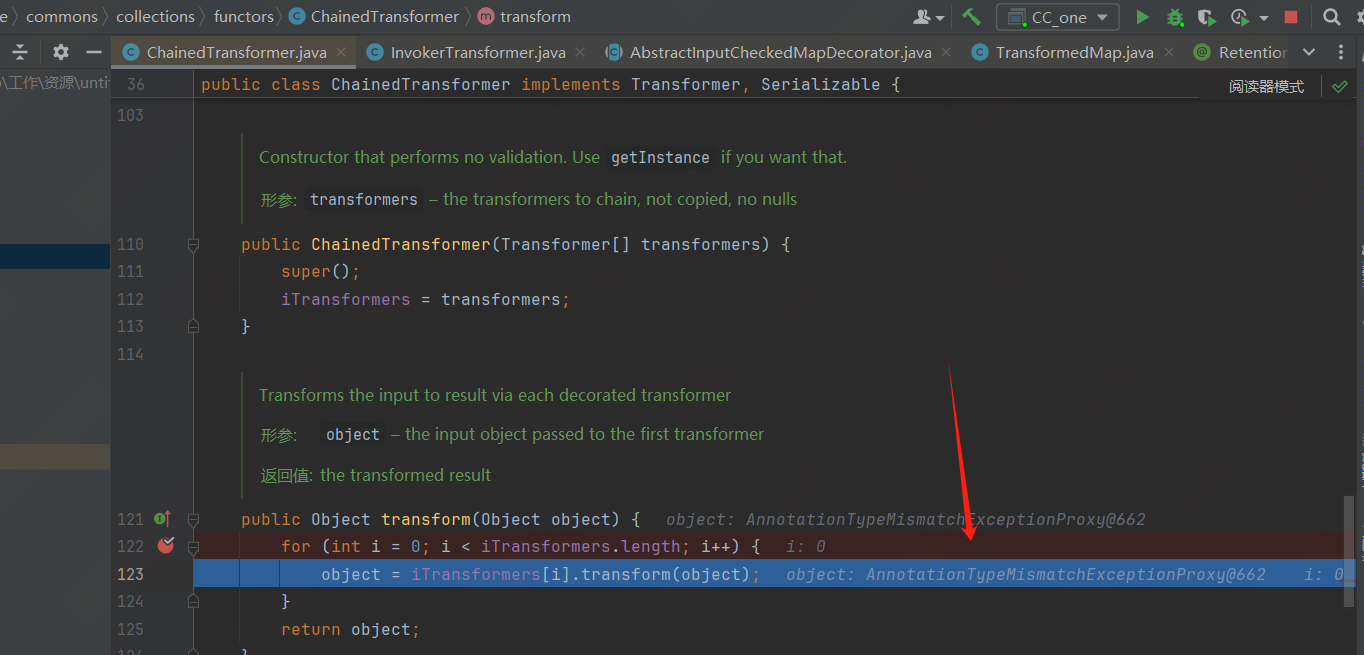Close the AbstractInputCheckedMapDecorator.java tab
This screenshot has width=1364, height=655.
[x=948, y=52]
